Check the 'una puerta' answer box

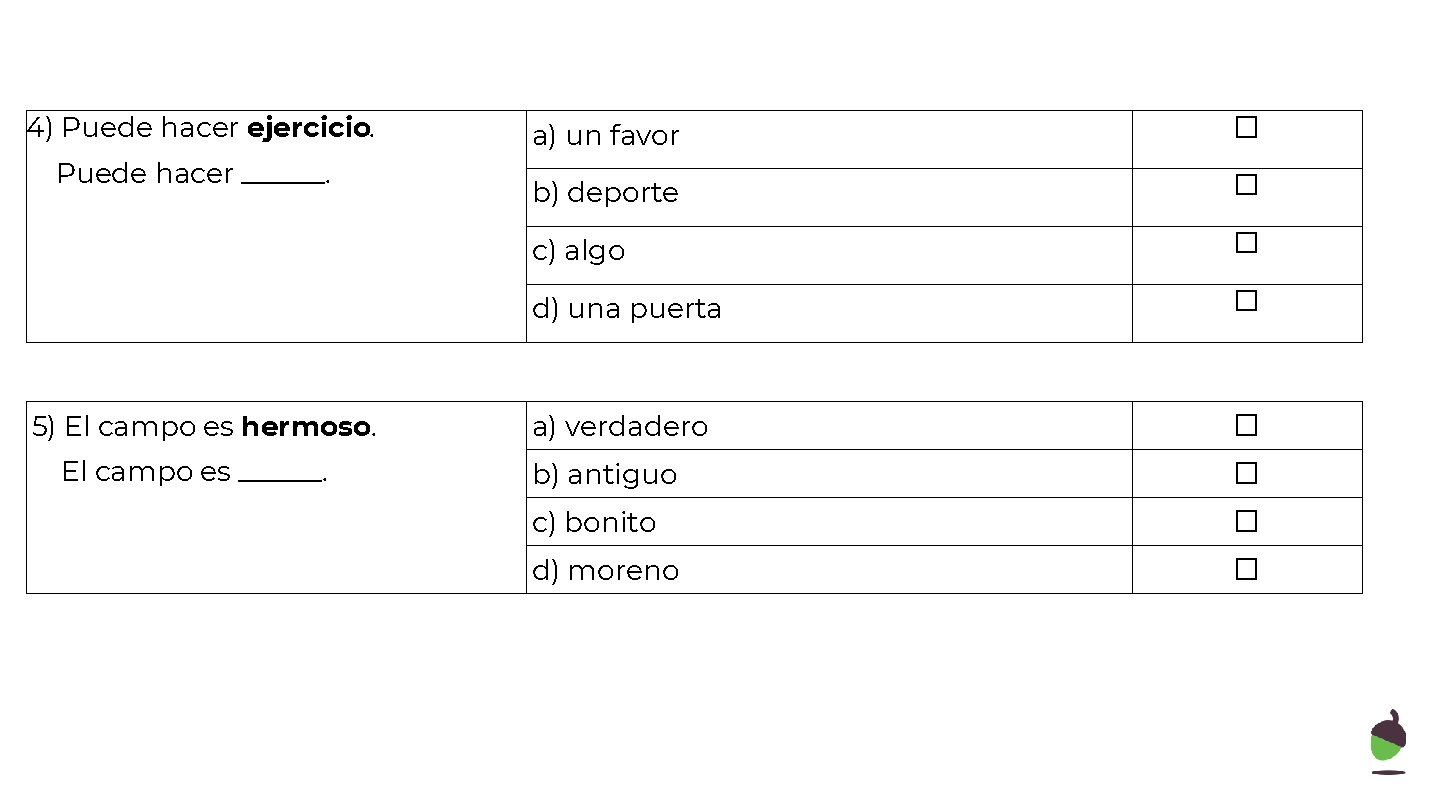click(x=1246, y=301)
